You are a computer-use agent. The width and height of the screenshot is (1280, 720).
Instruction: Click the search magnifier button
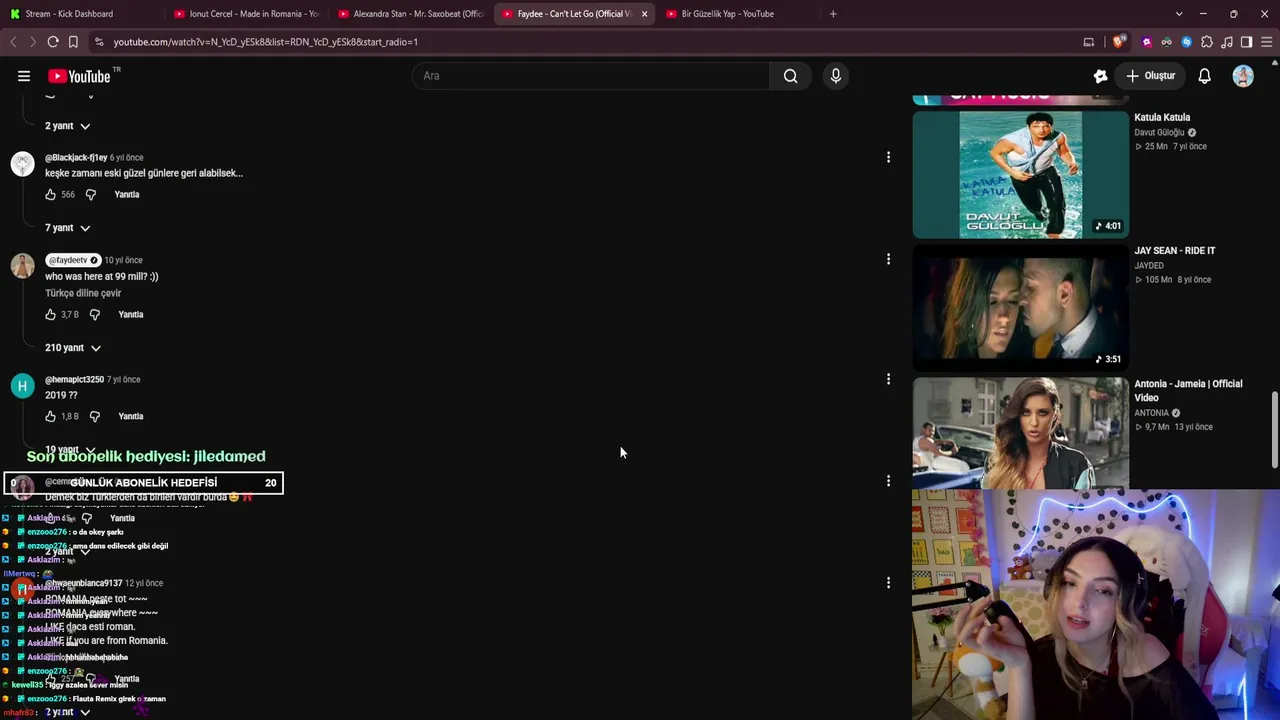click(x=790, y=76)
